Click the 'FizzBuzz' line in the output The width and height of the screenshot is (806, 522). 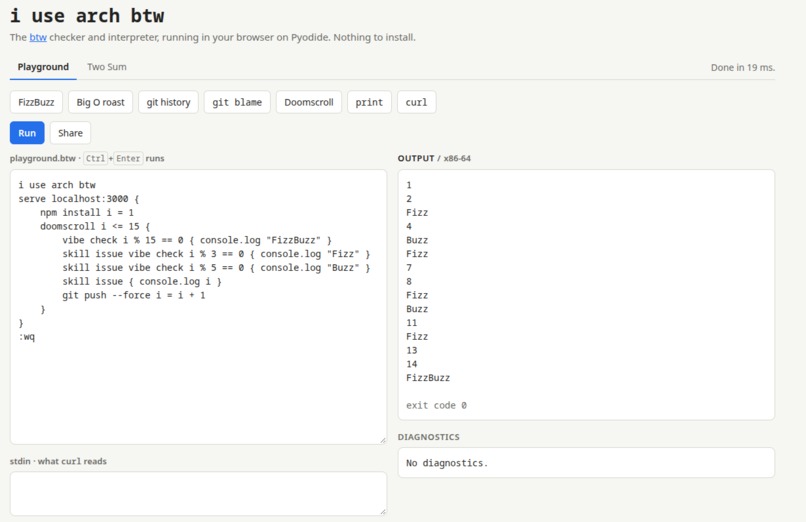click(x=428, y=378)
